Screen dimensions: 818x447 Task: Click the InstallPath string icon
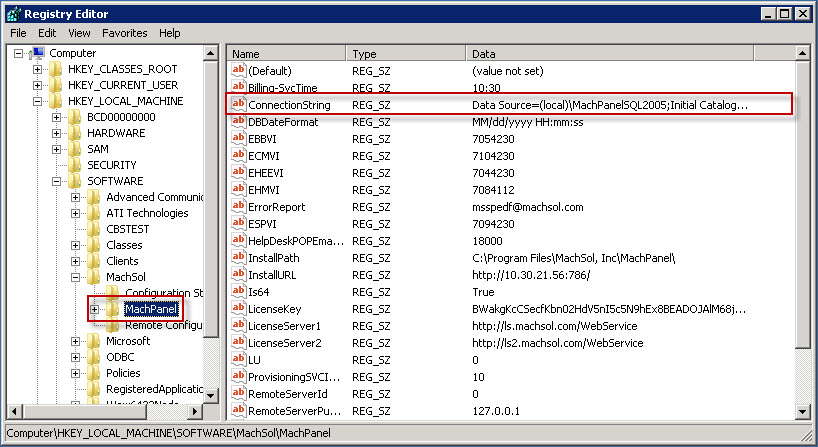coord(238,257)
